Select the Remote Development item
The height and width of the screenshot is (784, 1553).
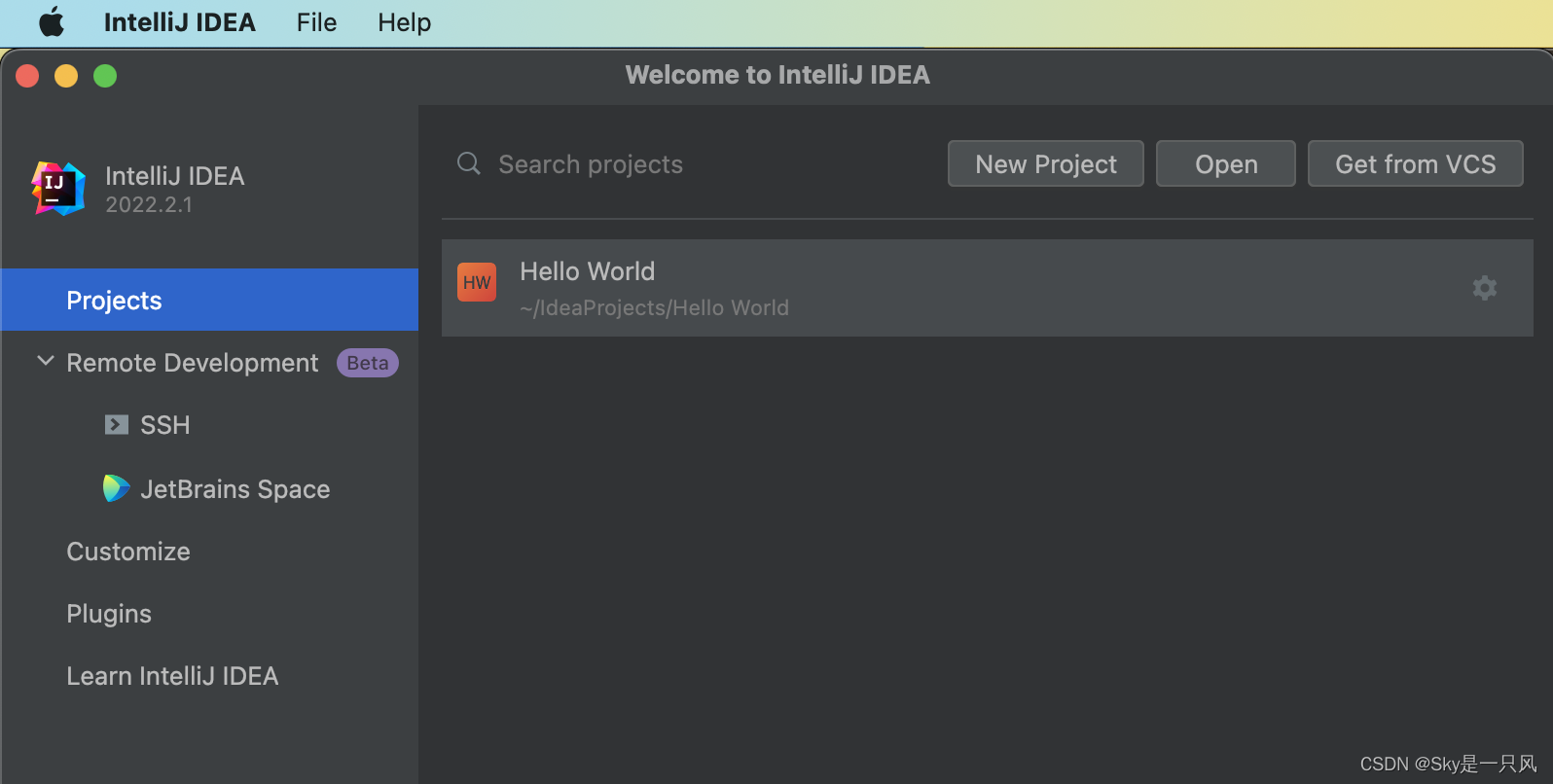click(192, 363)
